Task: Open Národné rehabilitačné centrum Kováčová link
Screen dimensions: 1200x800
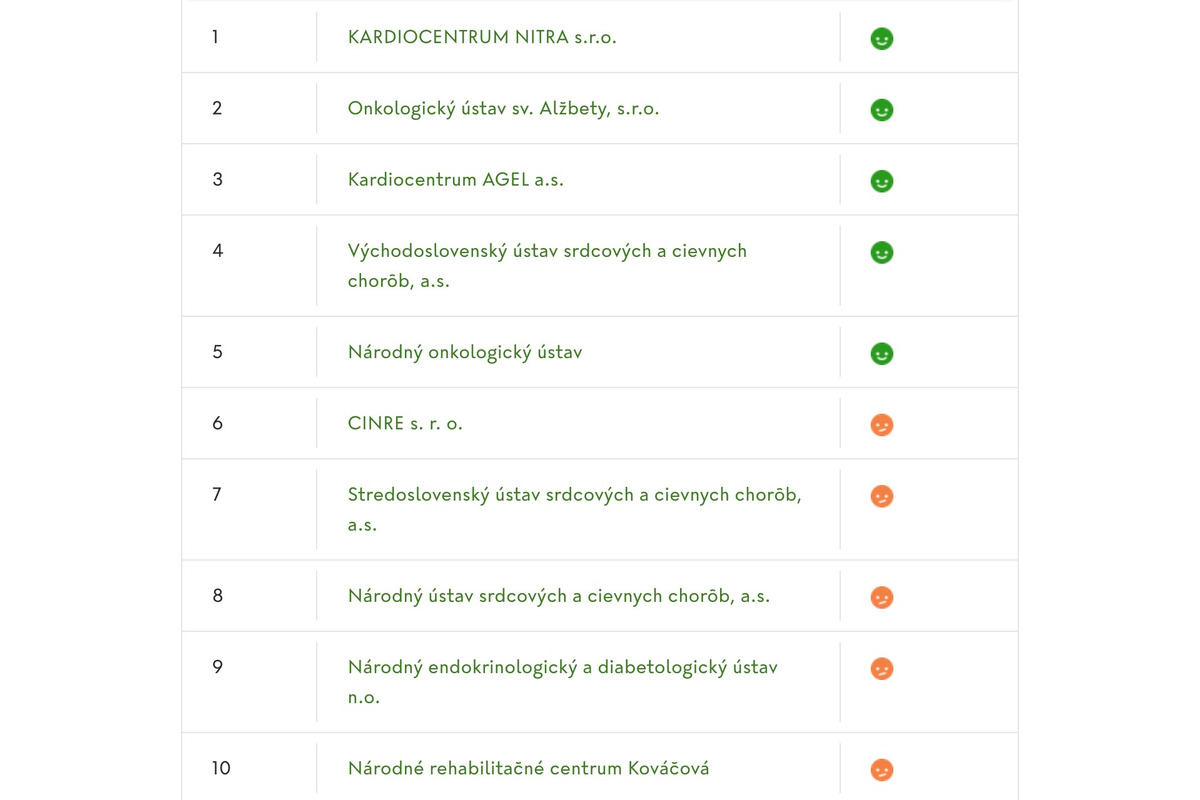Action: pos(528,768)
